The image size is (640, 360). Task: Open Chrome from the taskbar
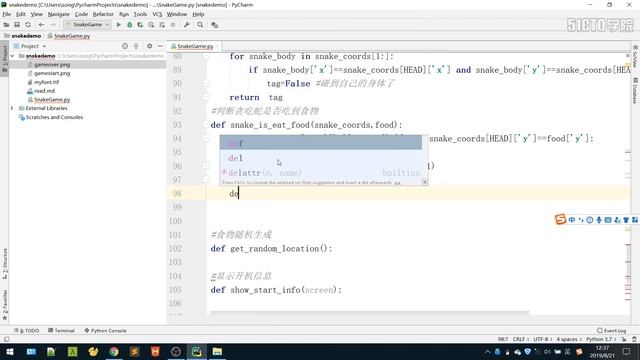[x=114, y=351]
